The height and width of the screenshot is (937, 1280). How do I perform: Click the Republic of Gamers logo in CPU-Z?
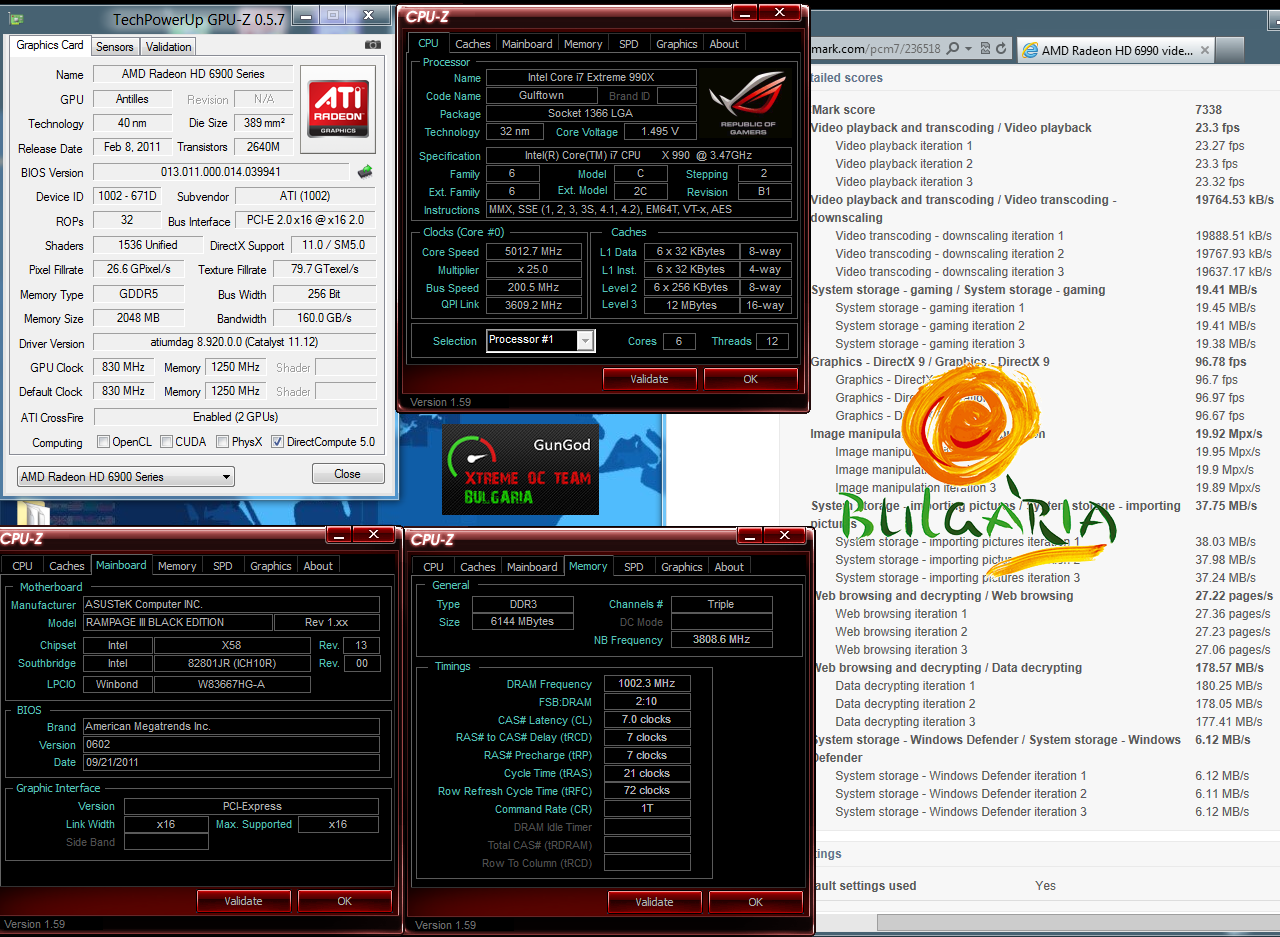coord(747,105)
